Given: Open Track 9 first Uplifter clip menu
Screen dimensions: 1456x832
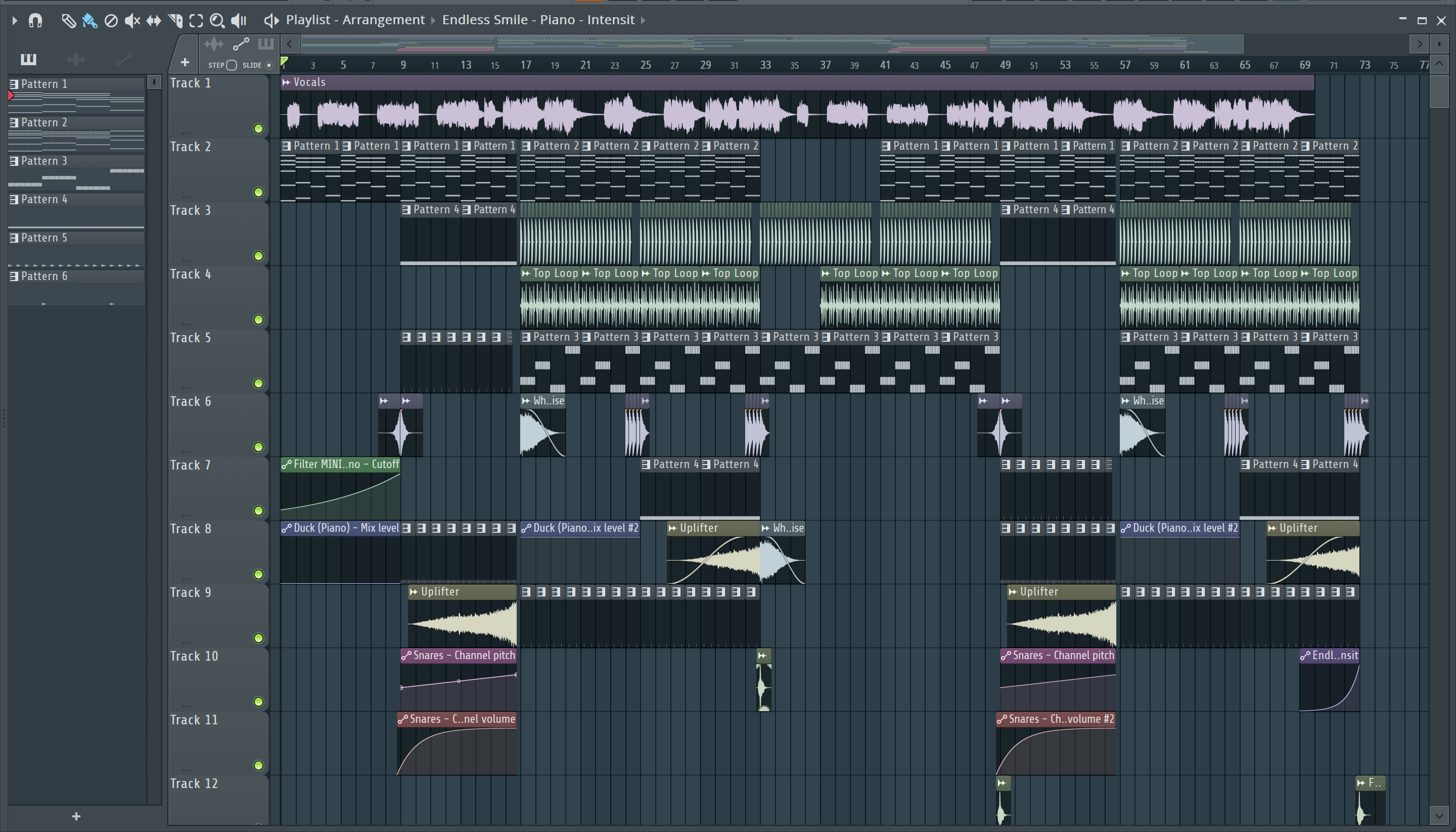Looking at the screenshot, I should [414, 591].
